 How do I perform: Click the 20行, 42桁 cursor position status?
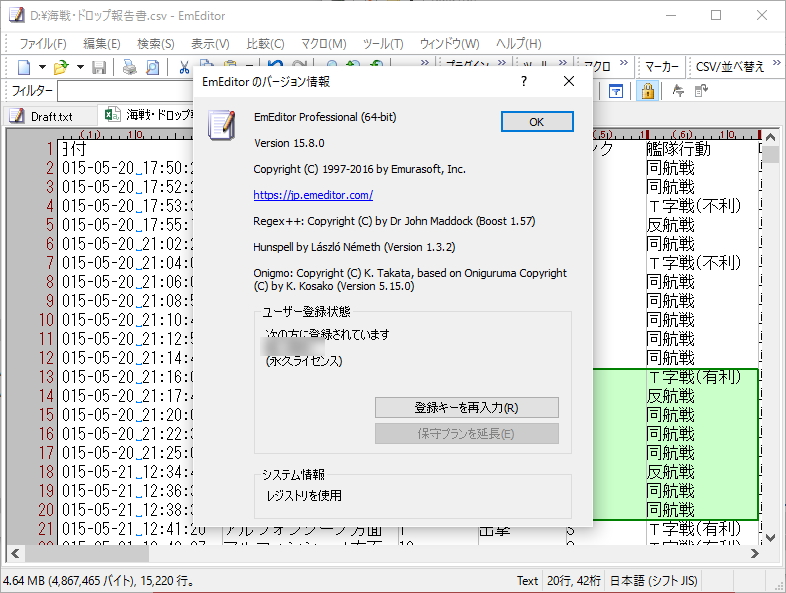pos(573,581)
